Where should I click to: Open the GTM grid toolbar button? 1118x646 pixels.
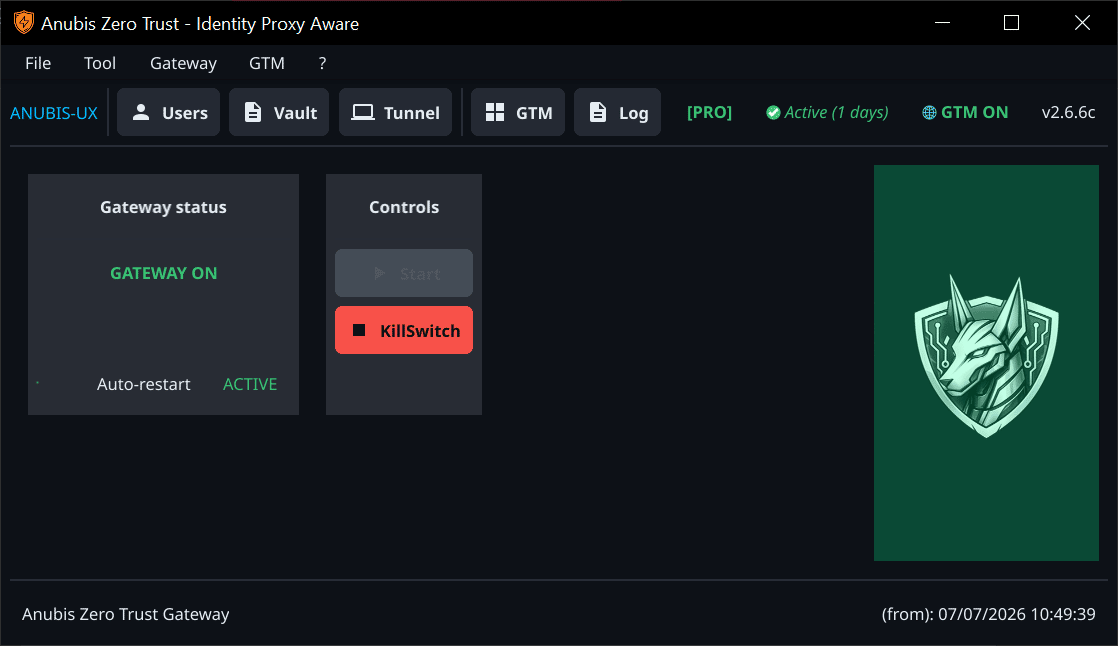point(518,112)
